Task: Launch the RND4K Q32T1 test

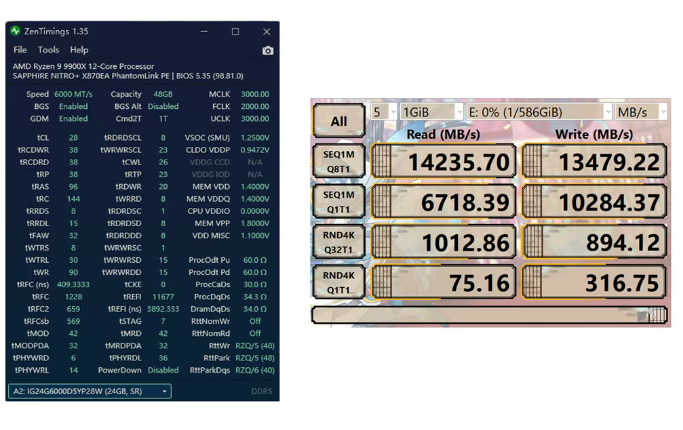Action: [x=339, y=242]
